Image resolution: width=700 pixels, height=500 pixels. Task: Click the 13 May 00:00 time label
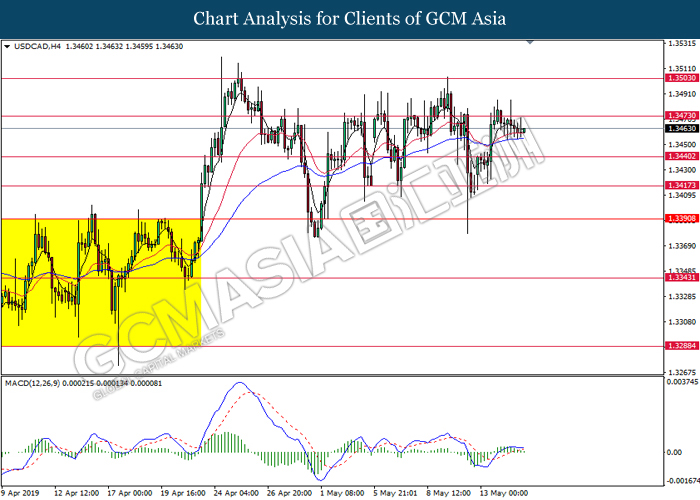click(504, 493)
